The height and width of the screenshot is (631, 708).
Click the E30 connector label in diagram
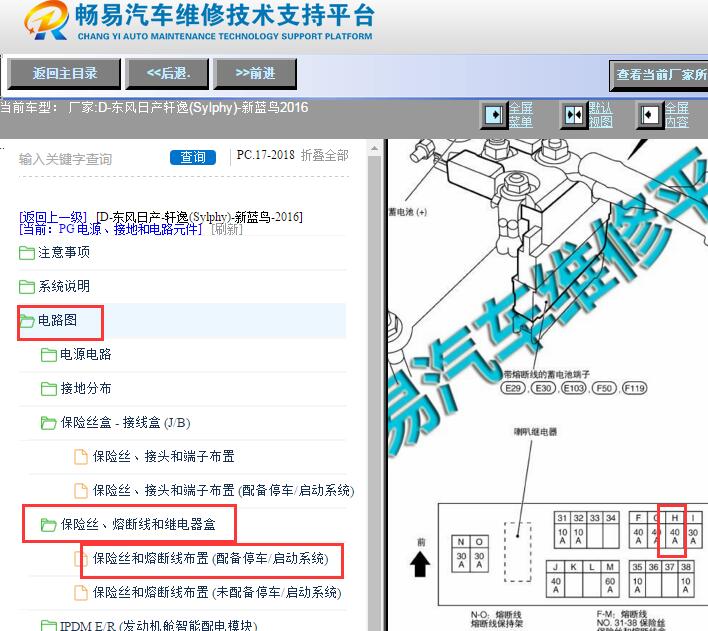[x=543, y=388]
